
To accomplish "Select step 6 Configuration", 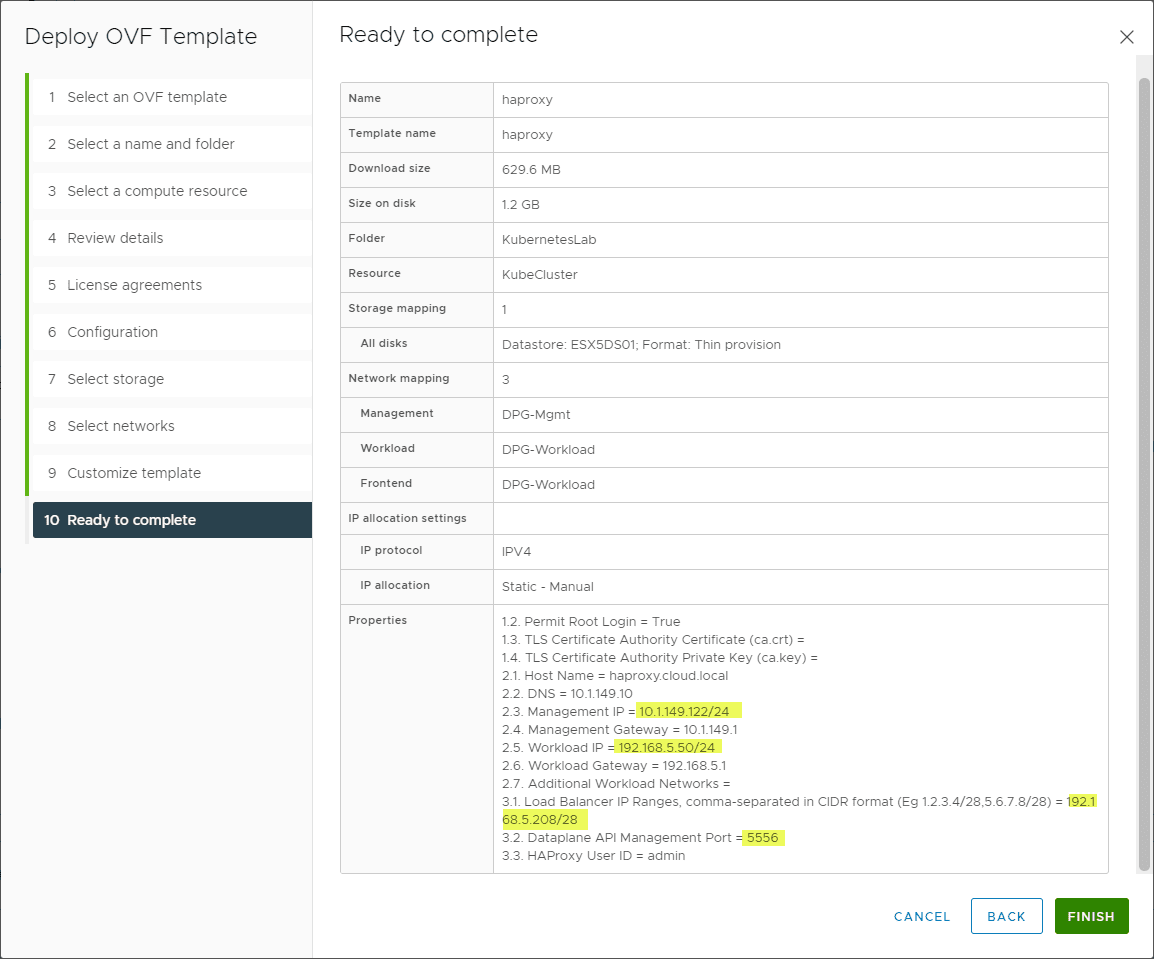I will (x=112, y=332).
